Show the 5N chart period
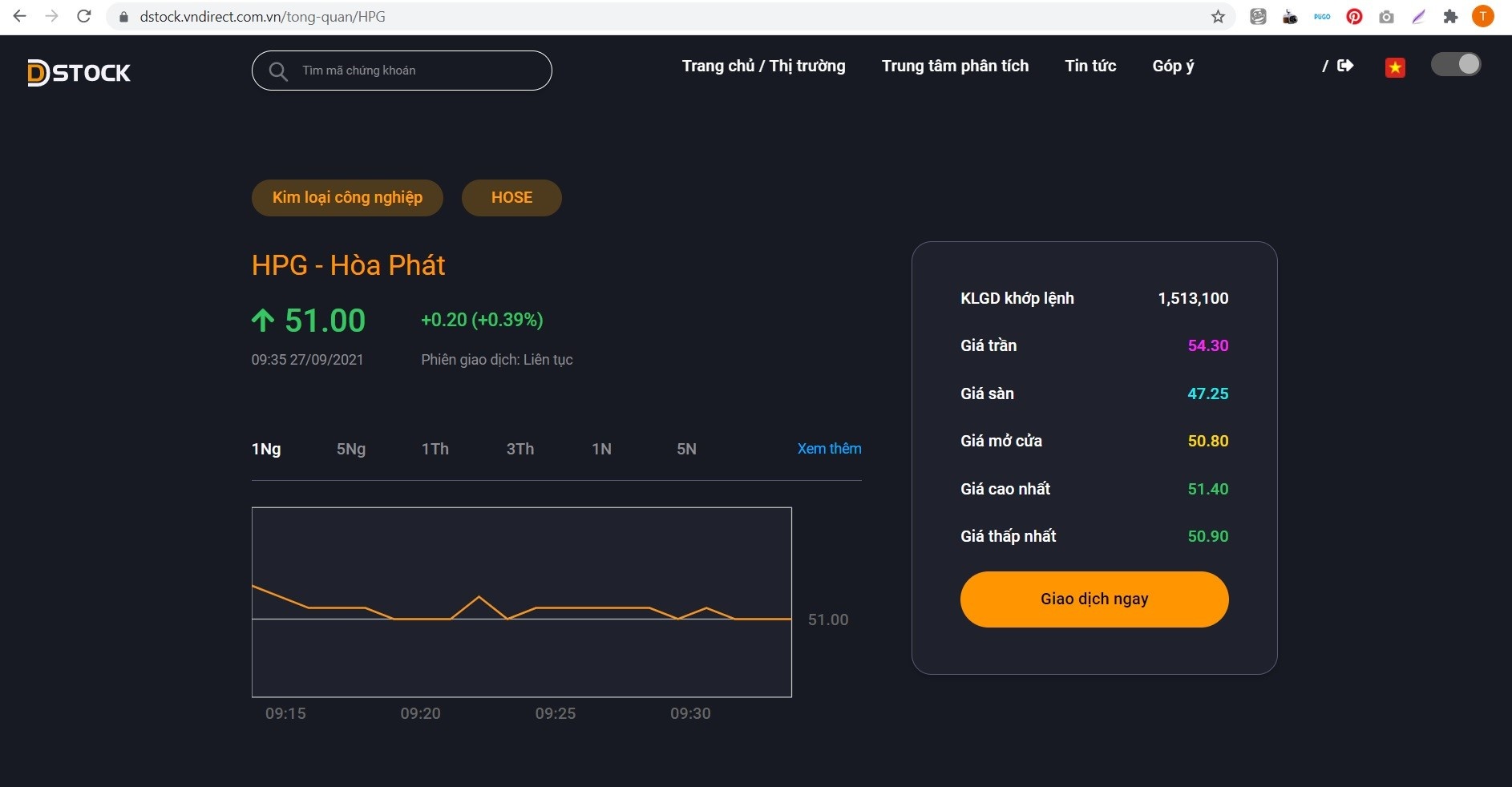The image size is (1512, 787). tap(686, 449)
